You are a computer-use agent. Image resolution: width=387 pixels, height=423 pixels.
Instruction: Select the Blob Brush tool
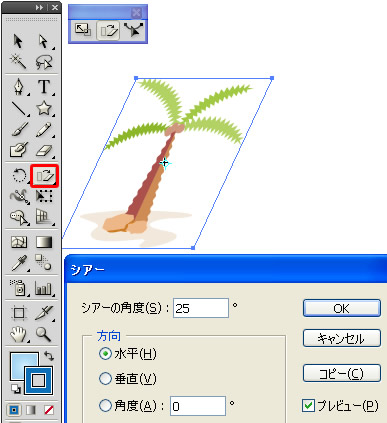click(19, 150)
